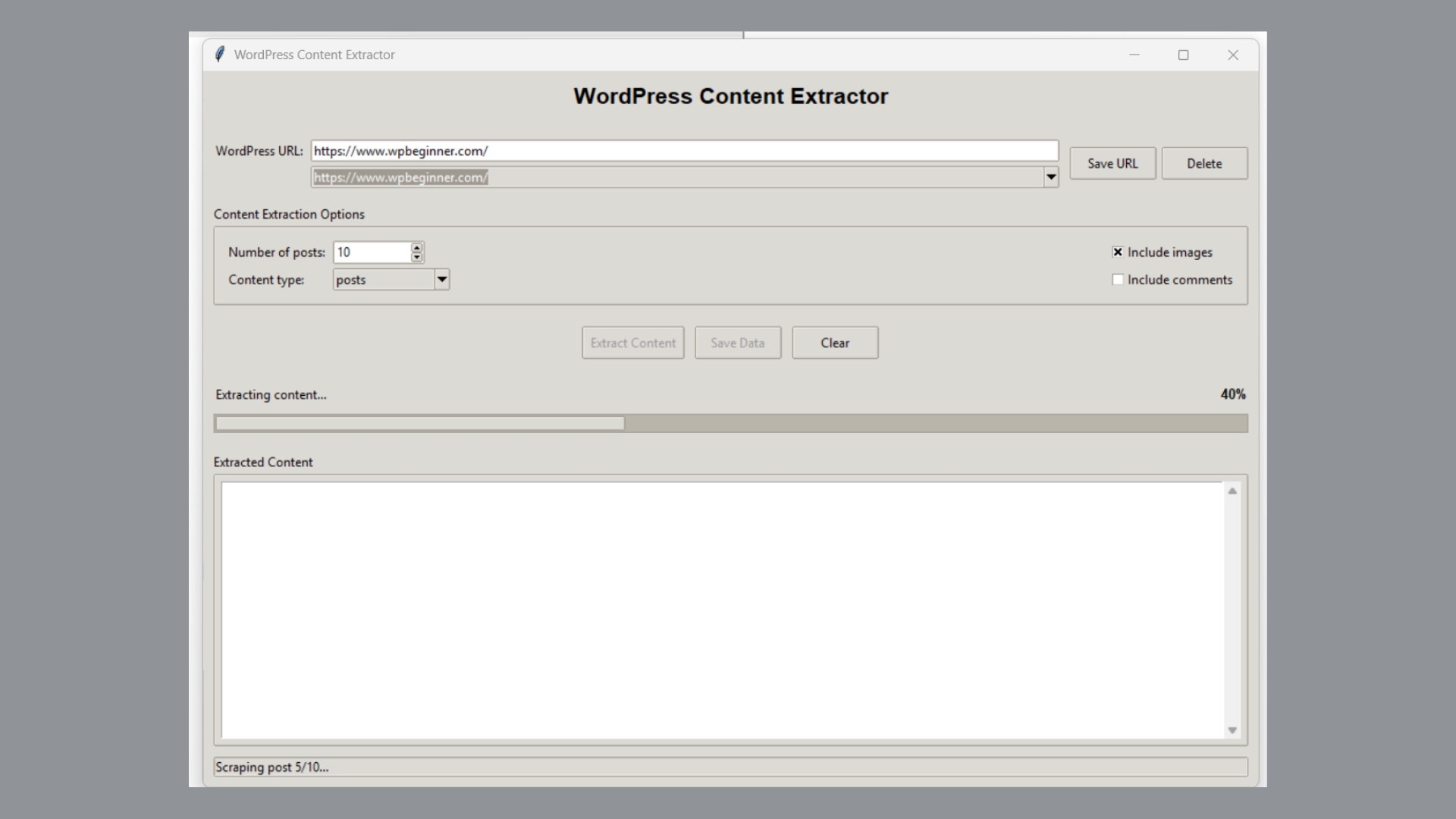Minimize the WordPress Content Extractor window

click(x=1134, y=55)
